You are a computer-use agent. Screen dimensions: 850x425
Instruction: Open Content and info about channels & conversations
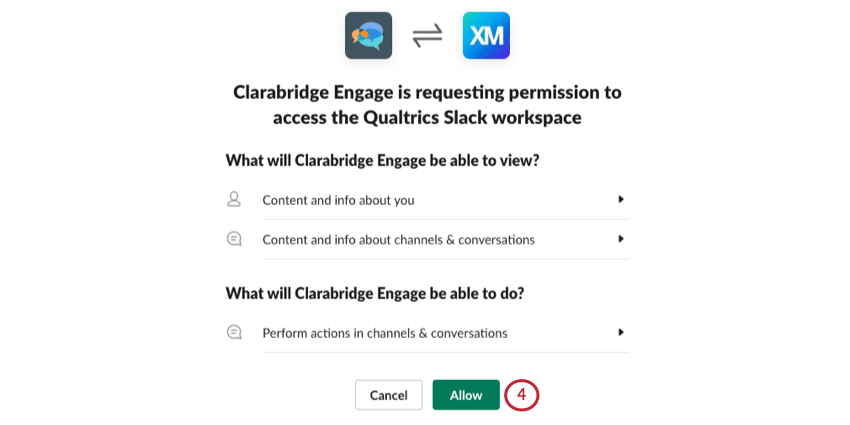(428, 240)
